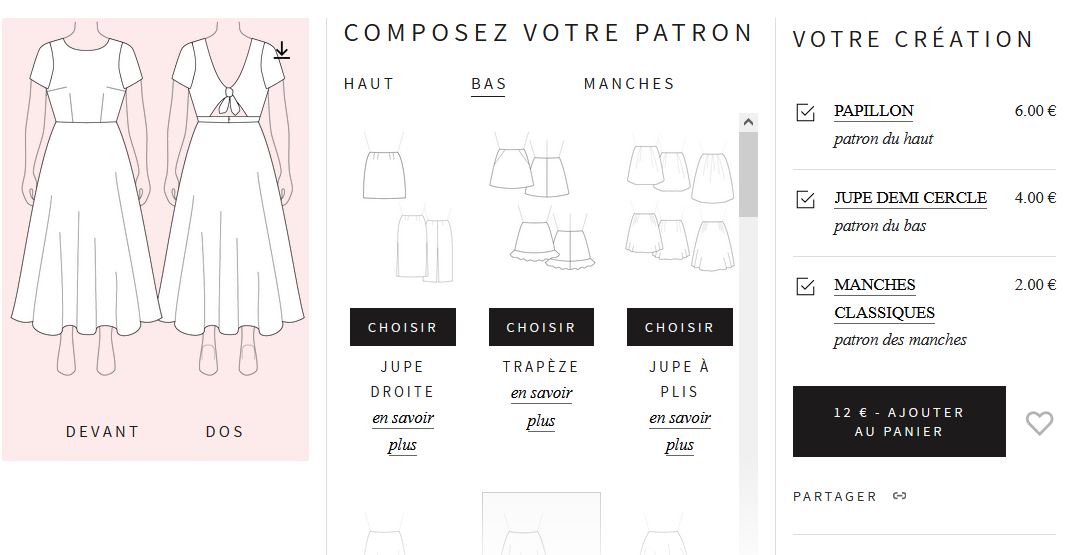
Task: Click the Jupe à Plis skirt illustration
Action: point(679,207)
